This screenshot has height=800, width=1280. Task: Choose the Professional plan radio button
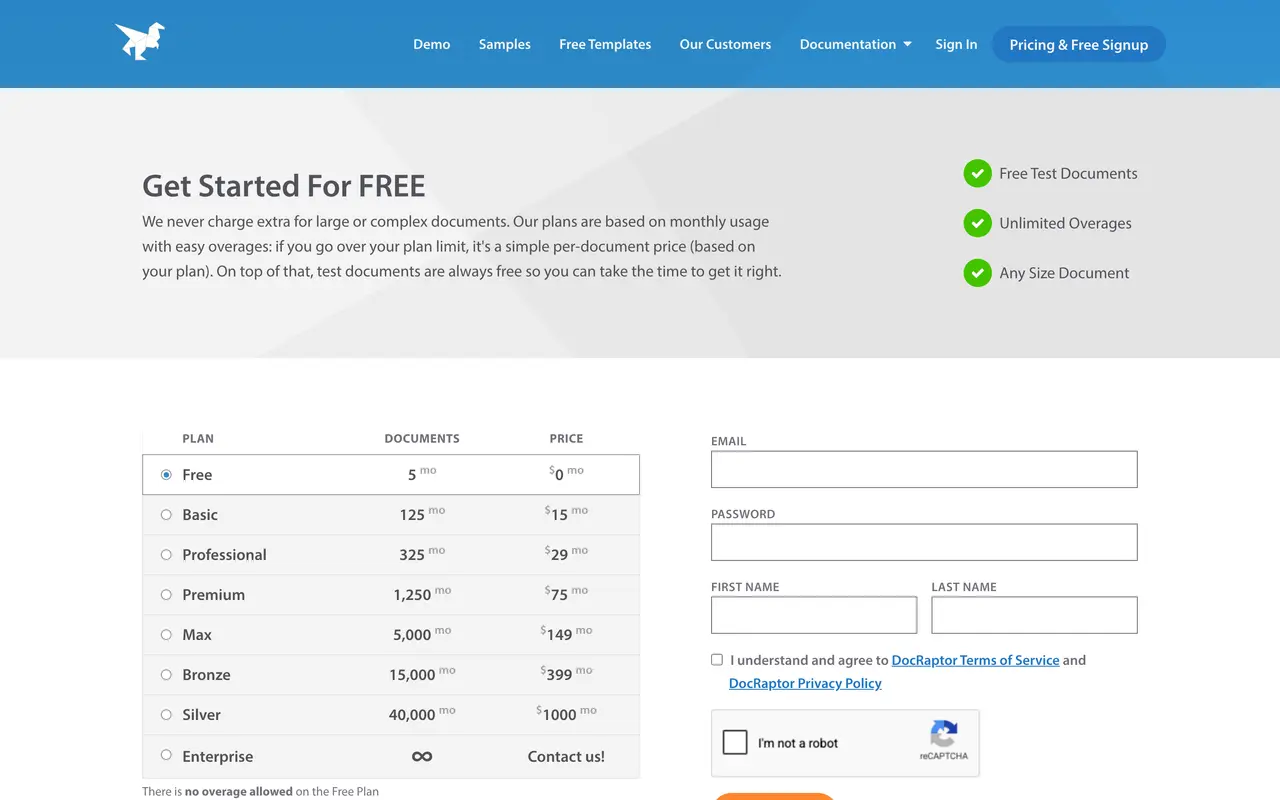click(166, 554)
